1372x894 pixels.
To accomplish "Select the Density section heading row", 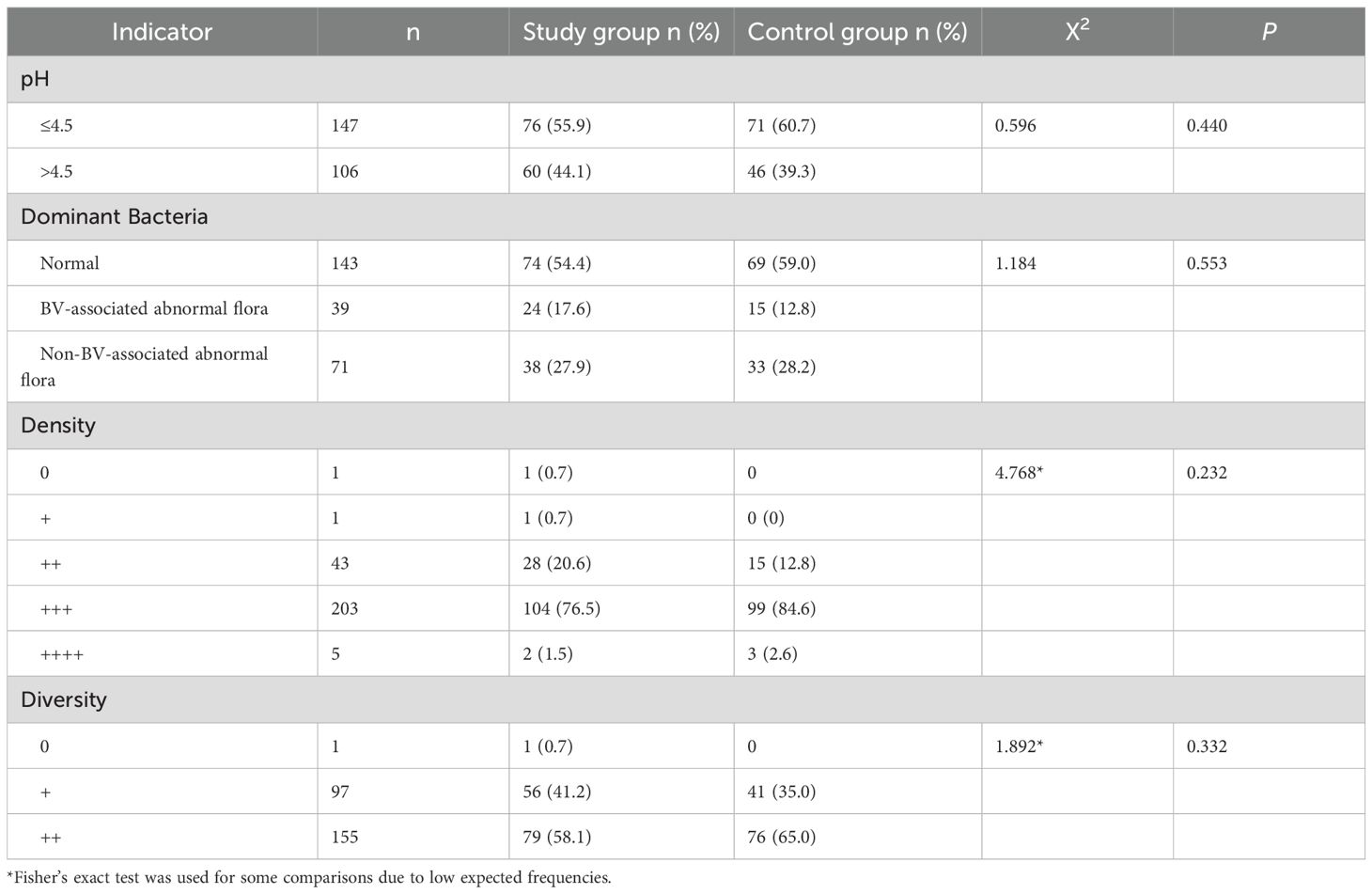I will click(58, 425).
